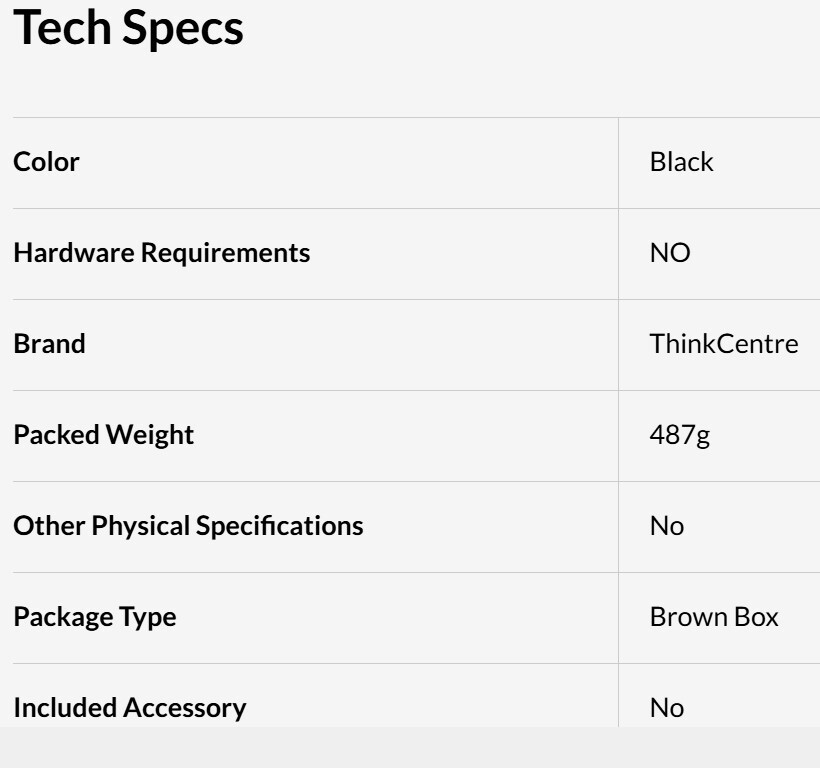Select the Color row label
Image resolution: width=820 pixels, height=768 pixels.
47,162
